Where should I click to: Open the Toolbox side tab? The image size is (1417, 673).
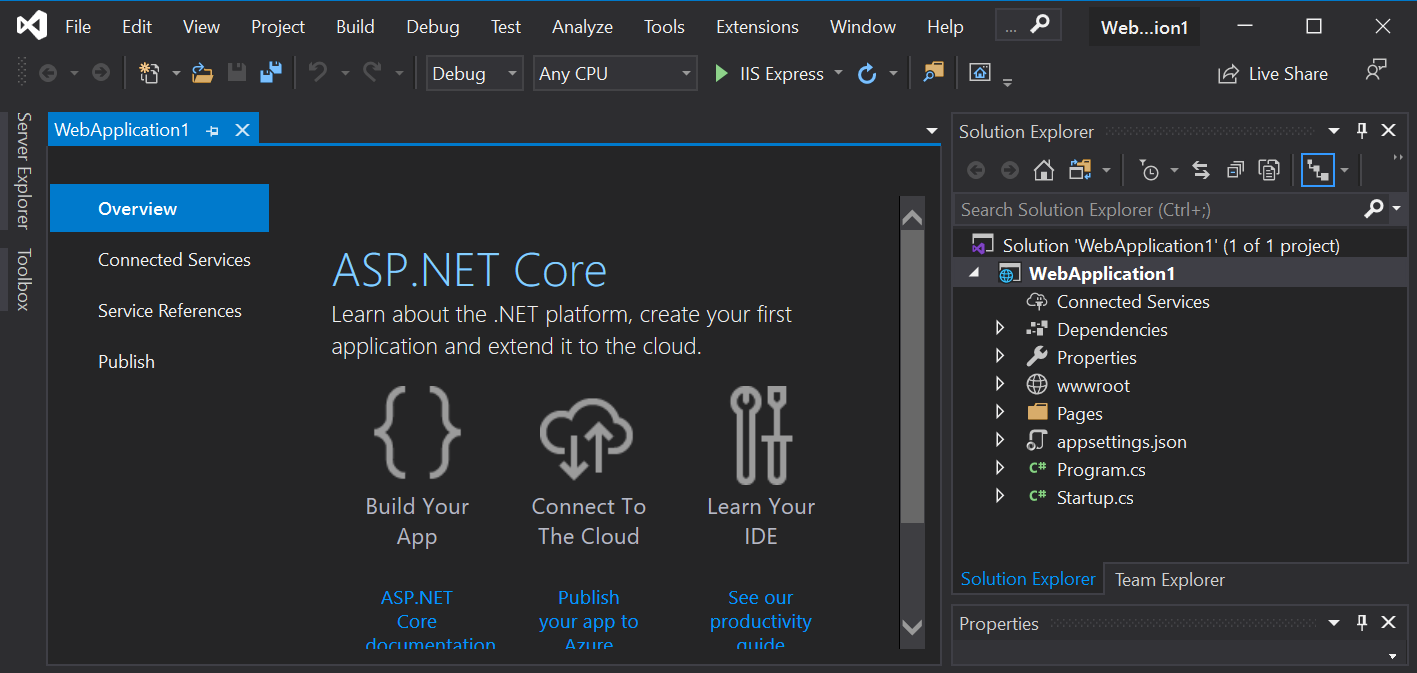pos(24,279)
